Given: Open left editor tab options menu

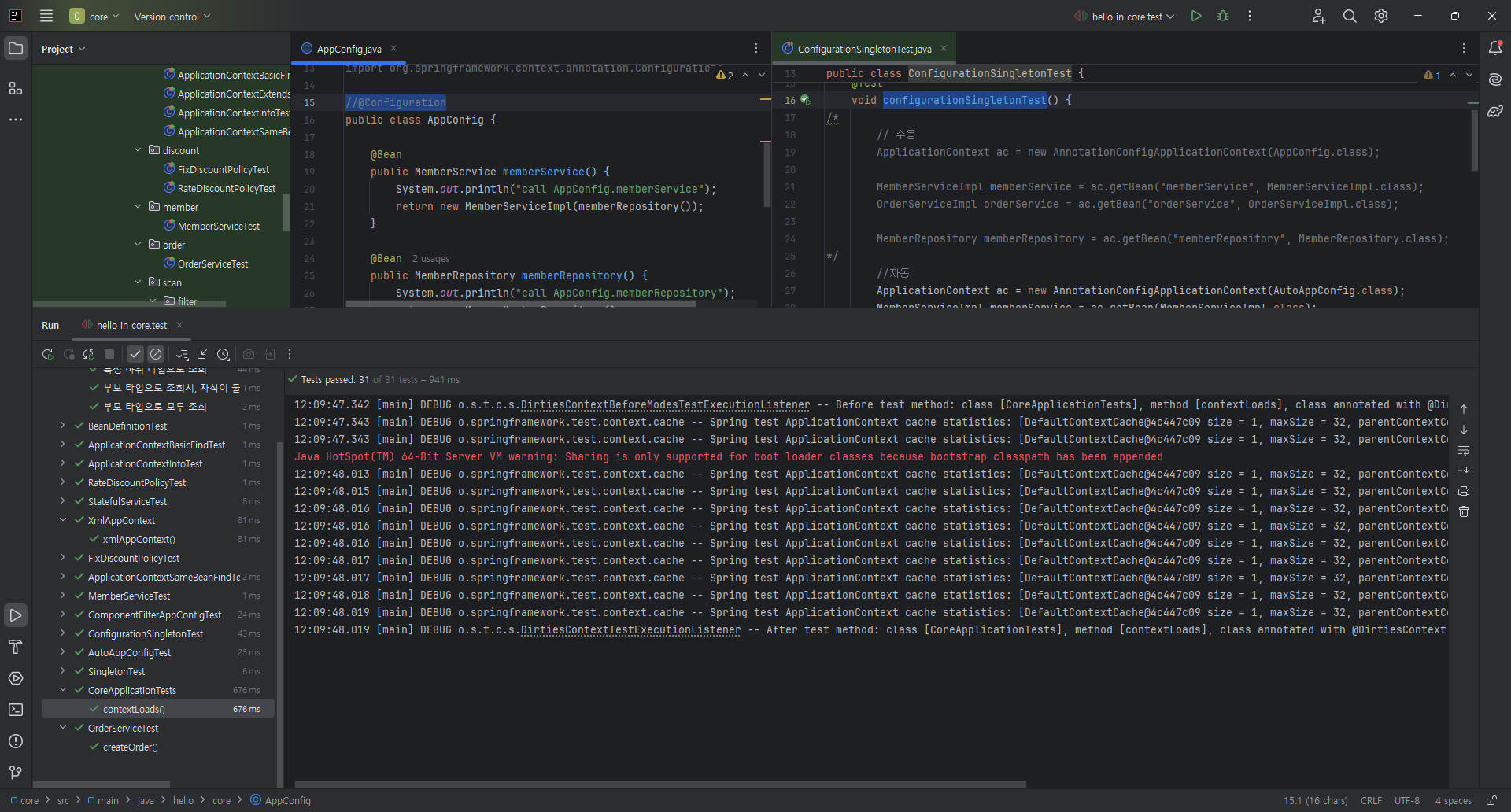Looking at the screenshot, I should [756, 48].
